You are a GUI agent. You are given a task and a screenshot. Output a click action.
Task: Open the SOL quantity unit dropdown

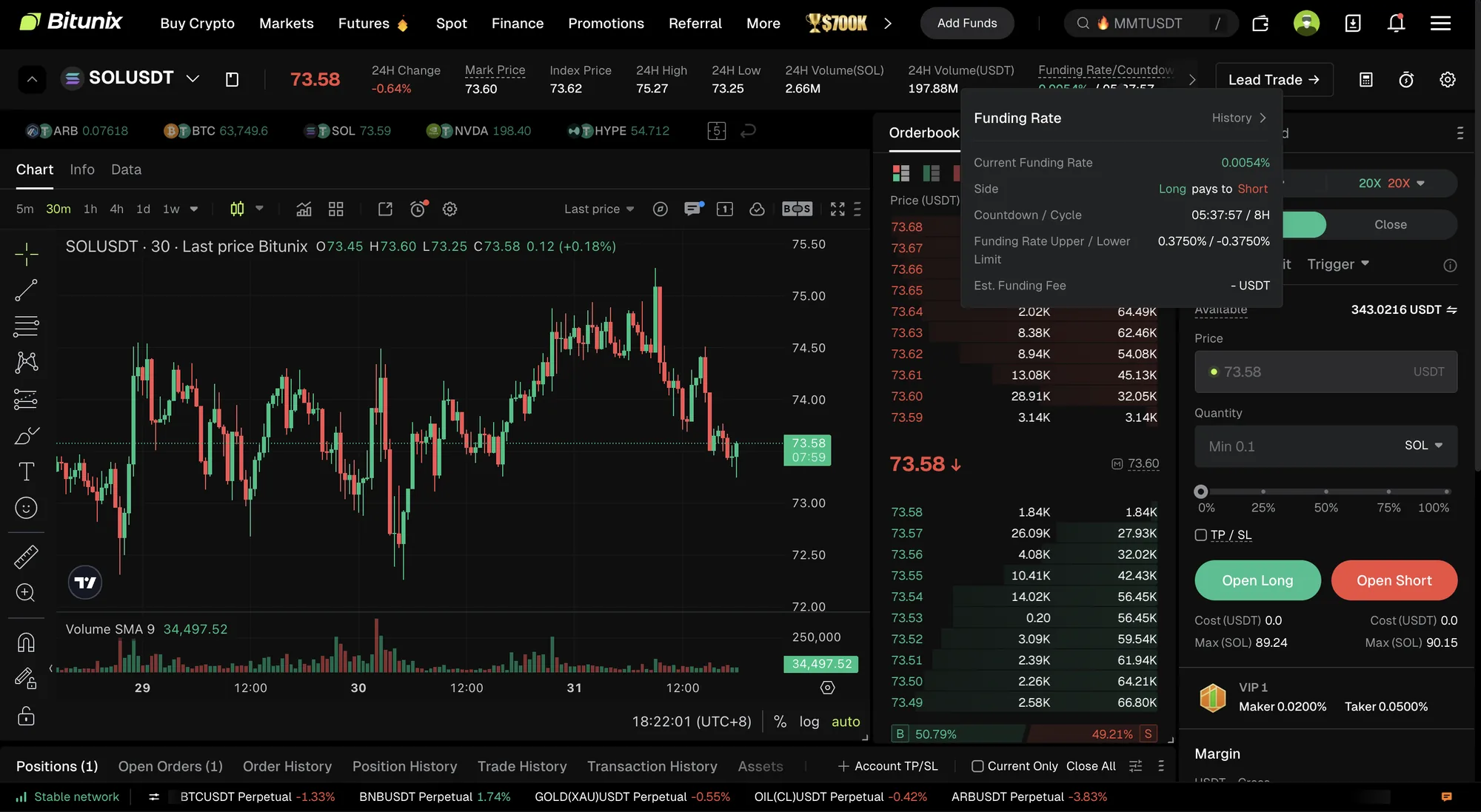1423,446
